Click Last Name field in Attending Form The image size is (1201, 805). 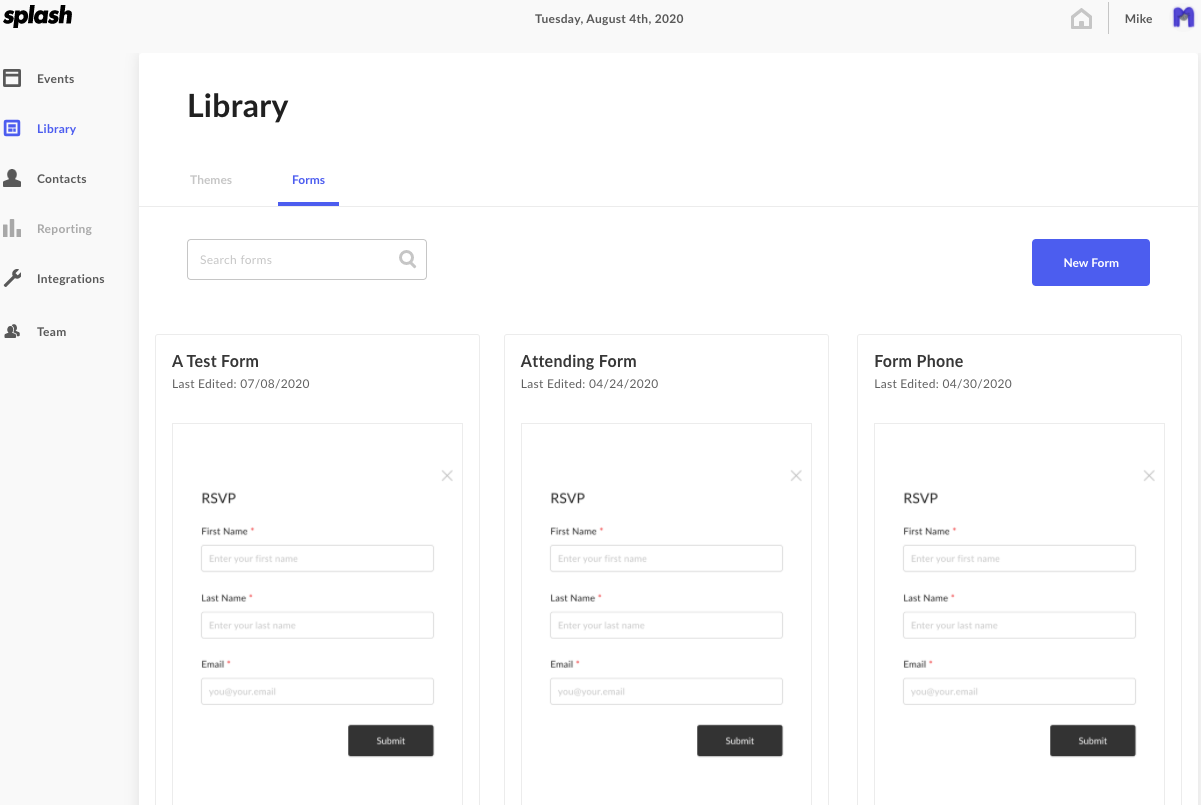(x=666, y=625)
